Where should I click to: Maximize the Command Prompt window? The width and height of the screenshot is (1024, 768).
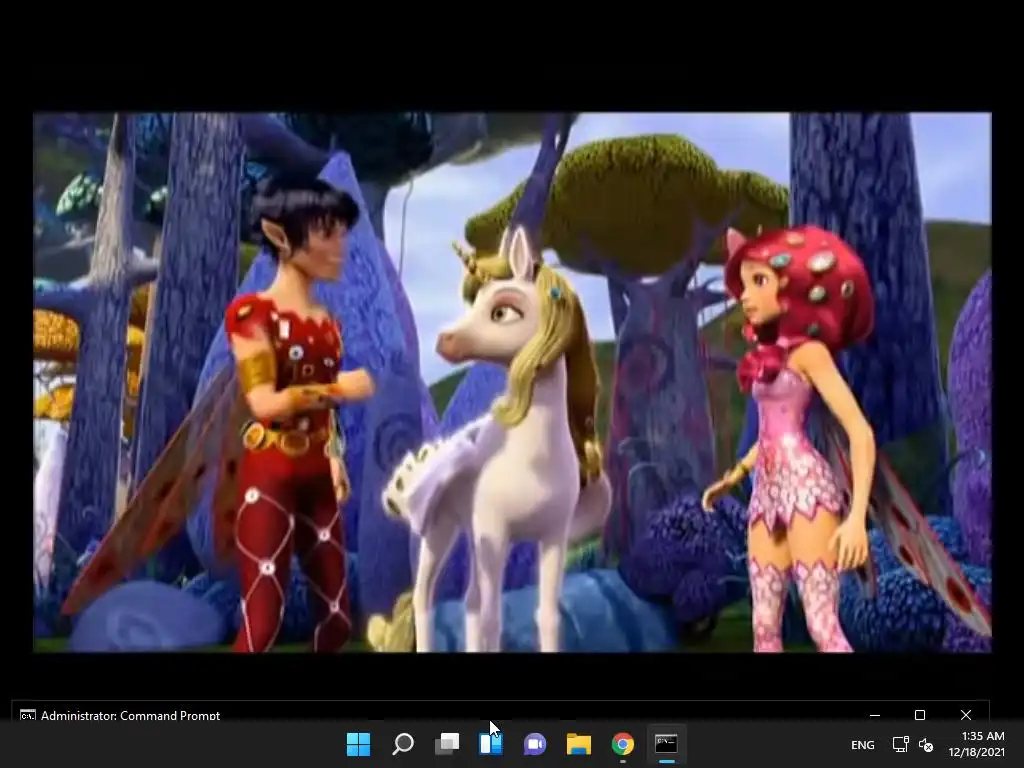[x=920, y=715]
